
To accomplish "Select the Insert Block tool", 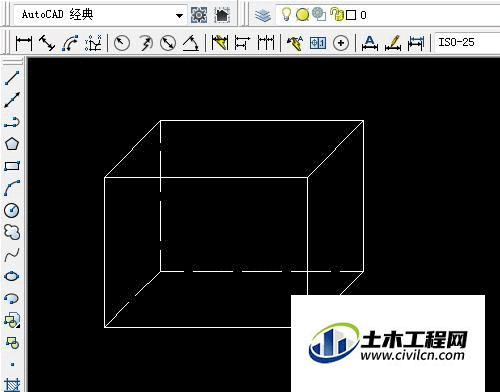I will (12, 320).
